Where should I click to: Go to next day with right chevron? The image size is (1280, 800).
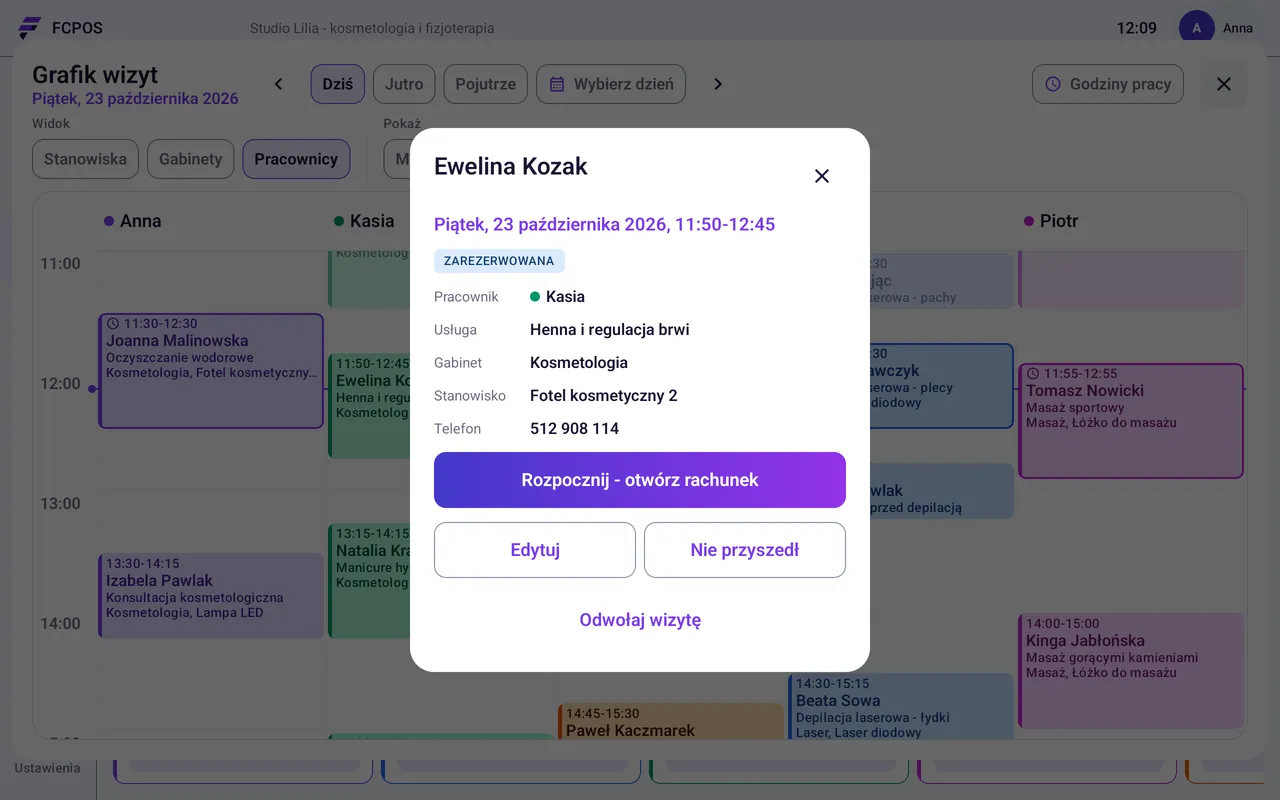[x=718, y=84]
